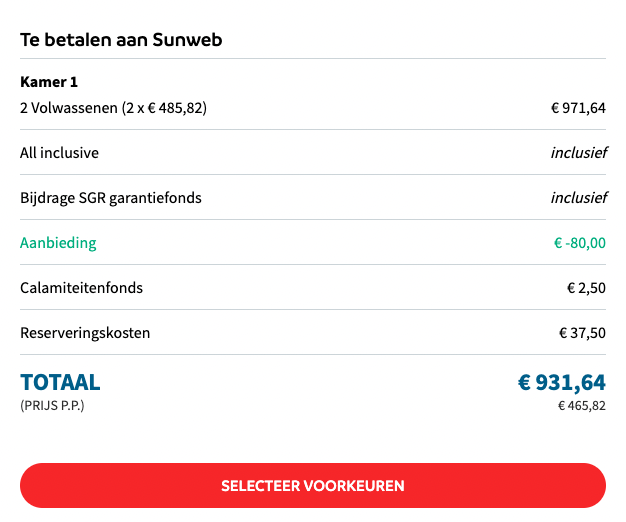
Task: Click the € 37,50 reservation fee
Action: (x=582, y=333)
